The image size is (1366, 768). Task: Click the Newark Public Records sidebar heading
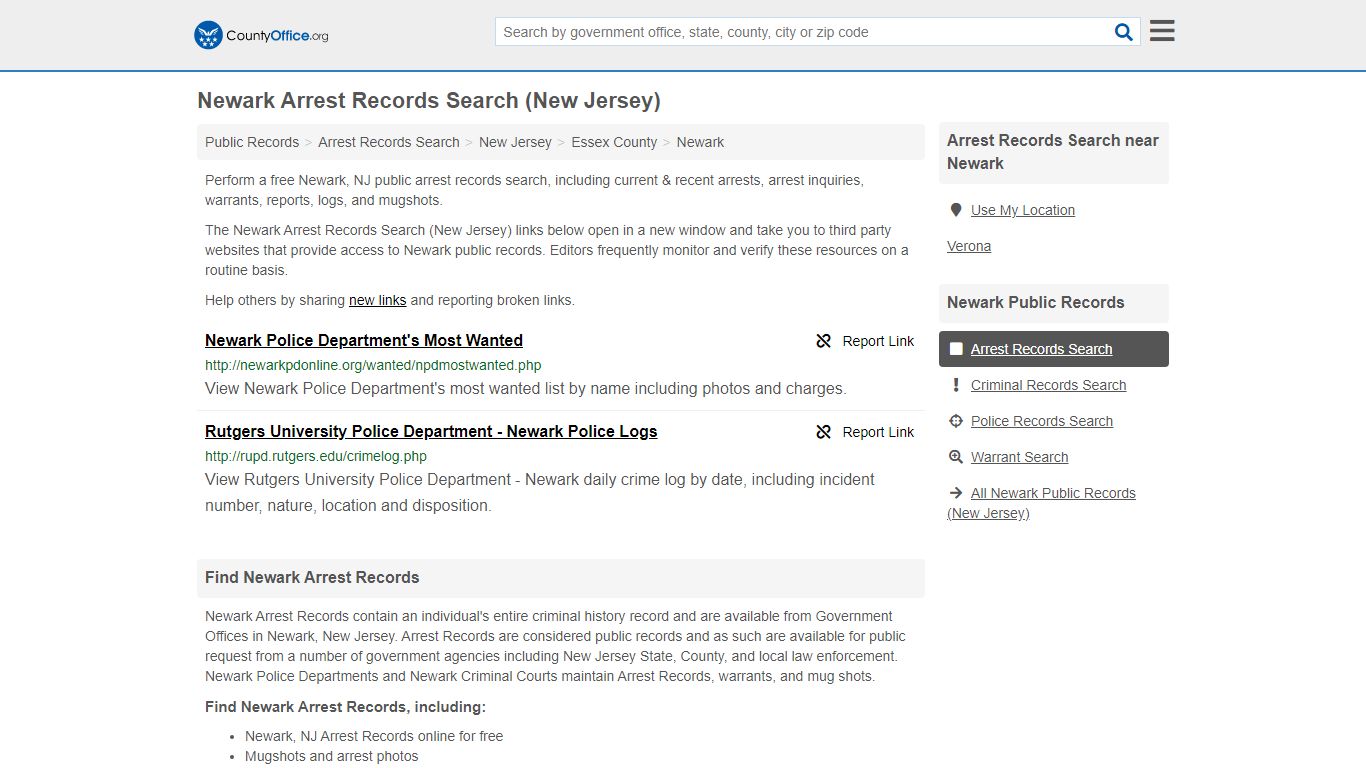pyautogui.click(x=1036, y=302)
